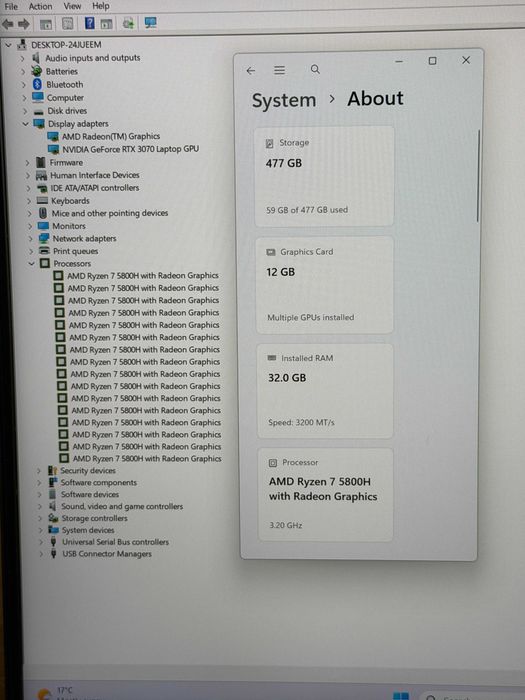
Task: Open the Installed RAM 32.0 GB card
Action: pos(325,391)
